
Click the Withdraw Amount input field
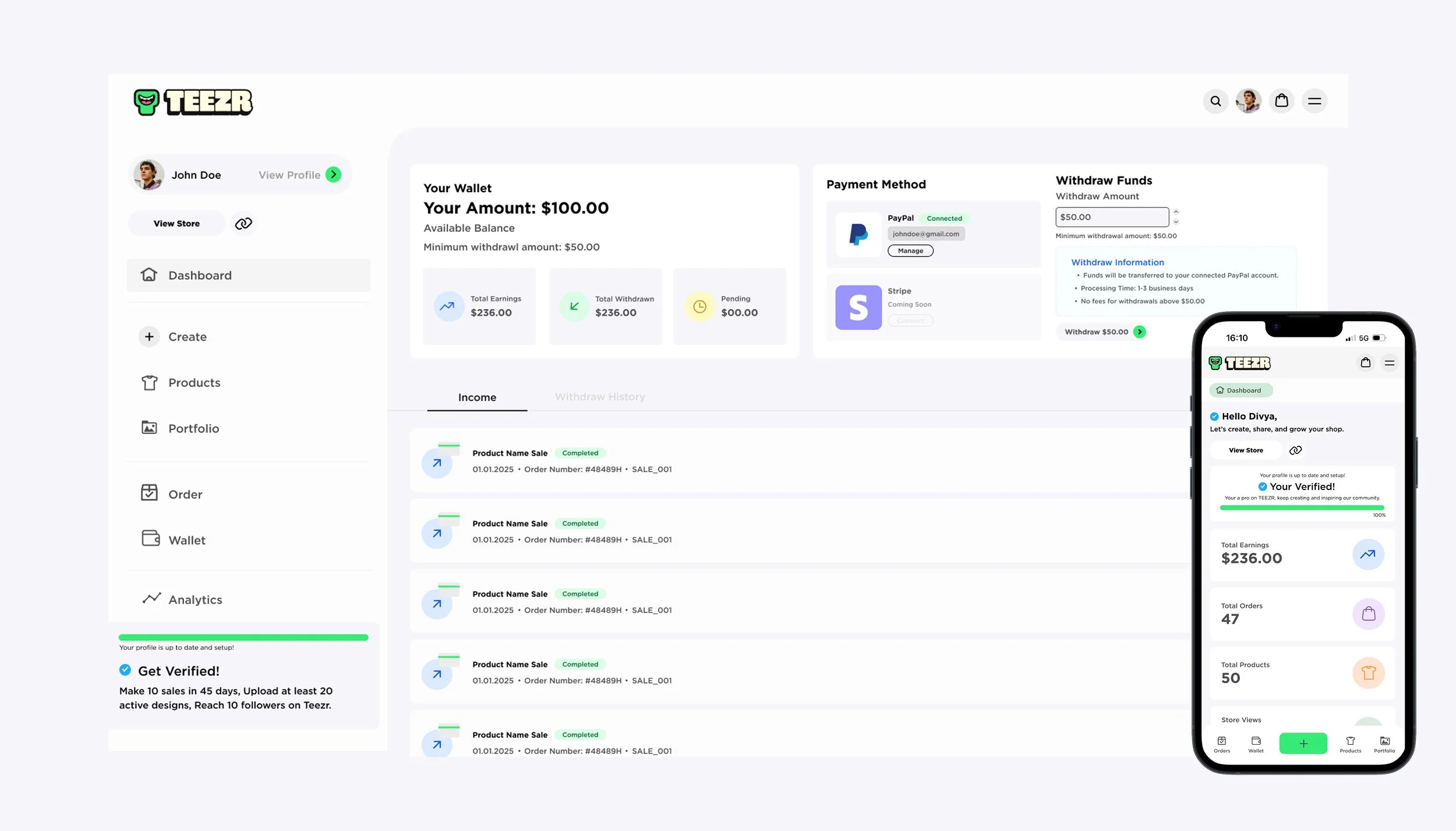[1111, 217]
